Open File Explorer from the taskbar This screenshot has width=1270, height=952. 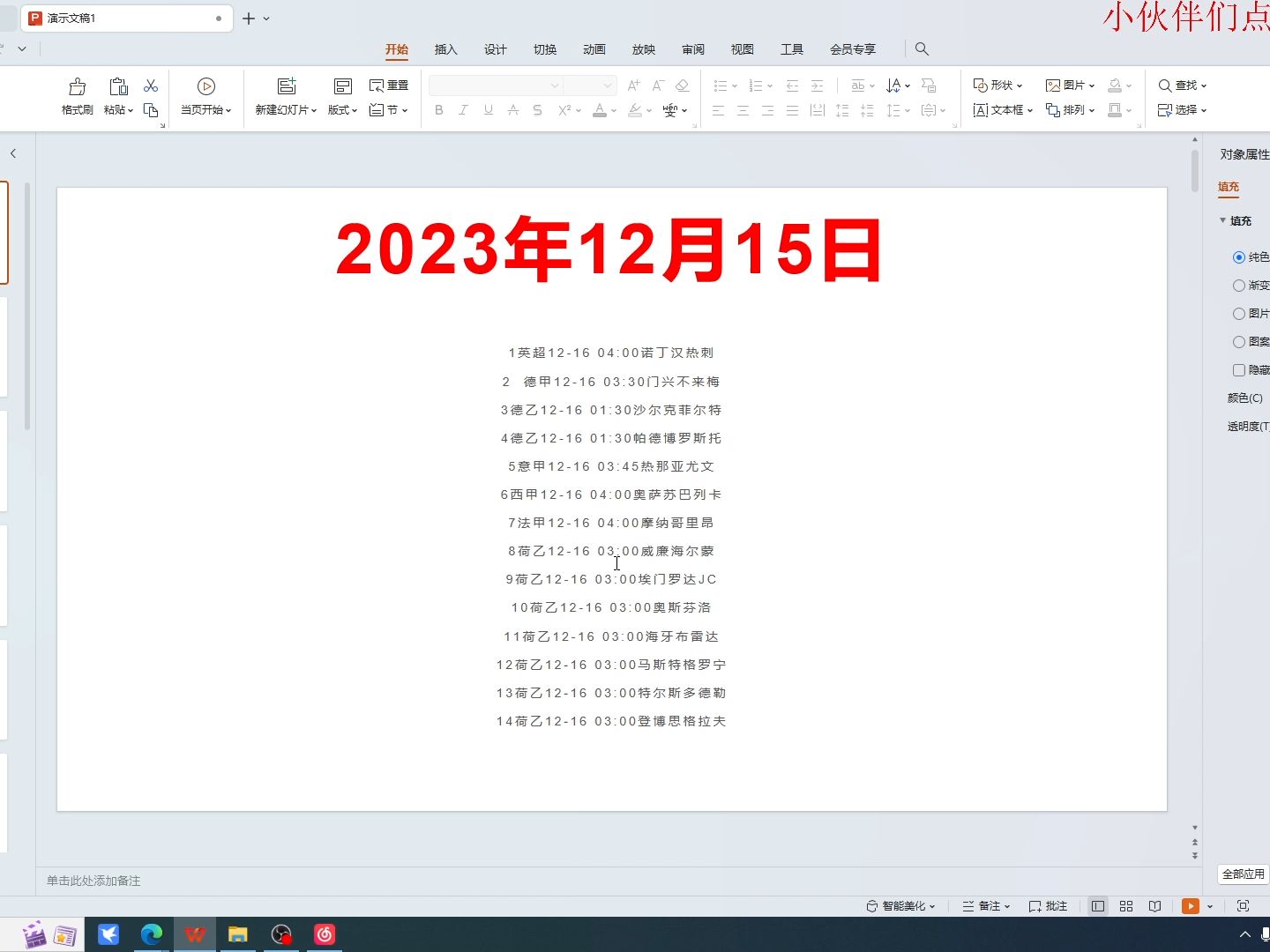[x=238, y=934]
